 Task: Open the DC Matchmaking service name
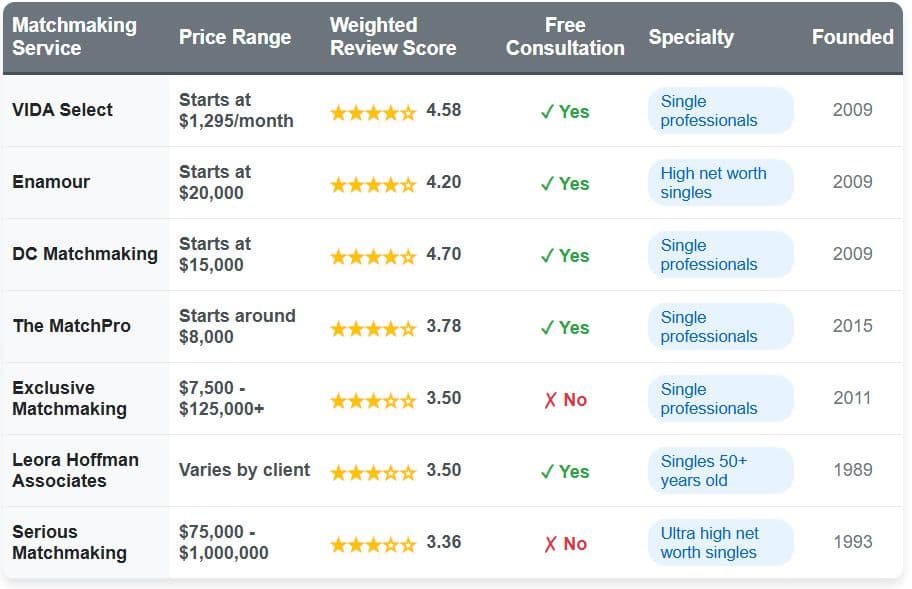[85, 254]
